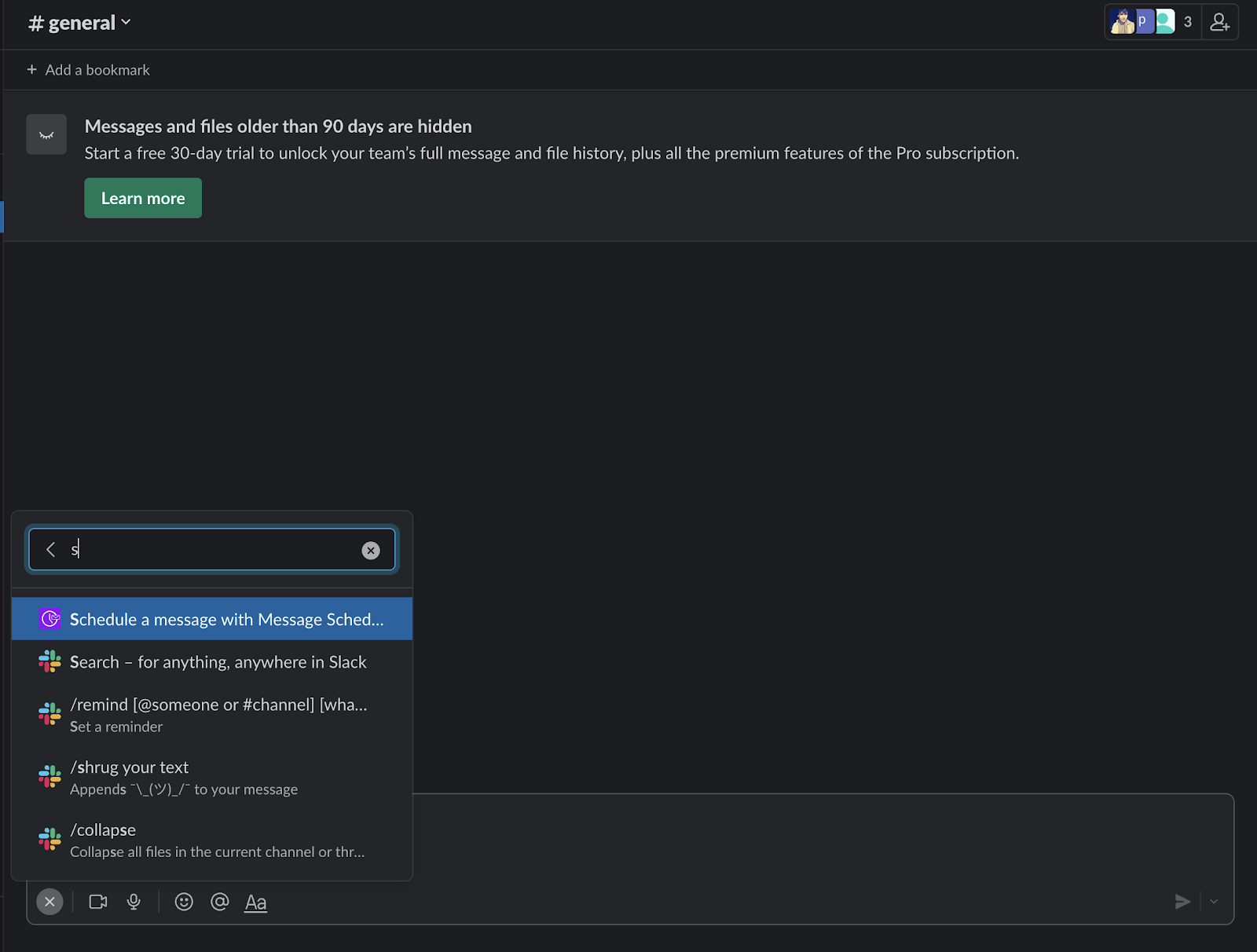Toggle text formatting with Aa
Viewport: 1257px width, 952px height.
[x=256, y=903]
